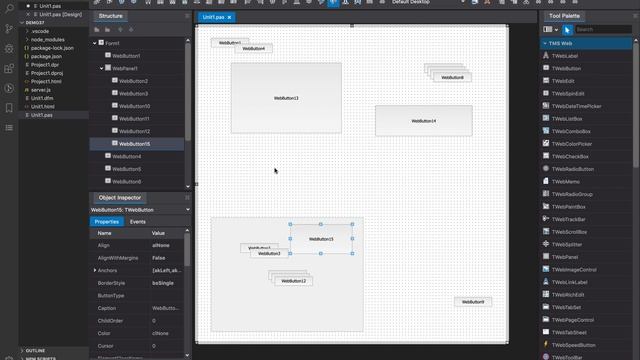640x360 pixels.
Task: Select TWebLinkLabel component
Action: (x=569, y=282)
